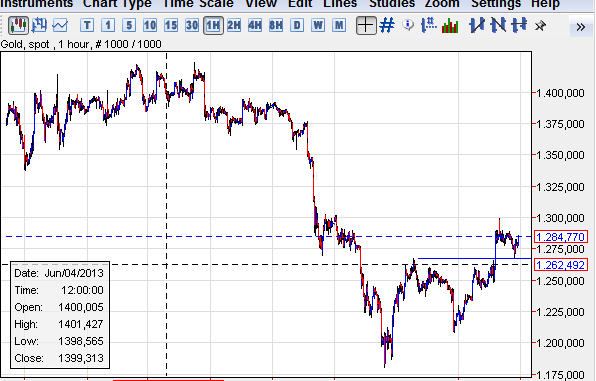Viewport: 596px width, 381px height.
Task: Open the Time Scale menu
Action: [198, 4]
